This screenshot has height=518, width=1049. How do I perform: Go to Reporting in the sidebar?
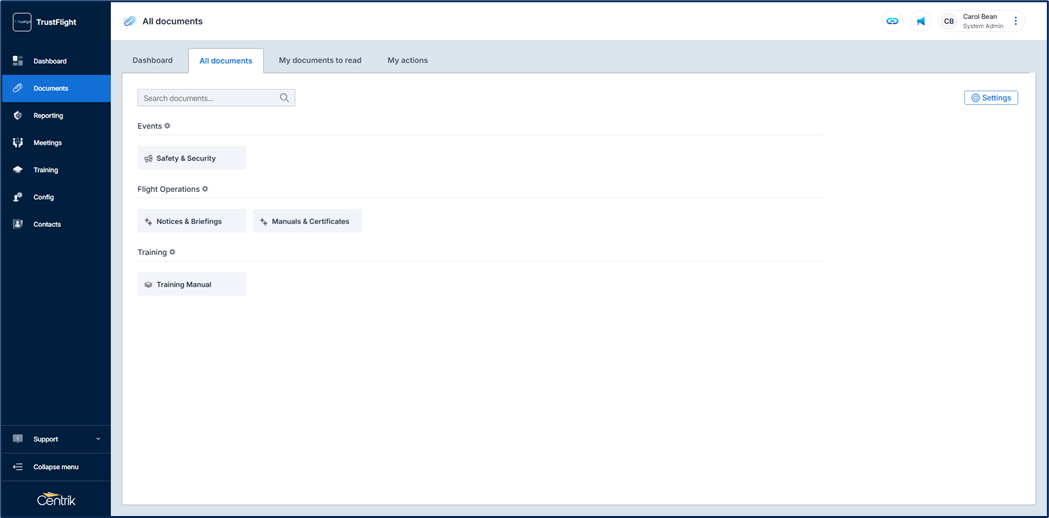[x=48, y=115]
